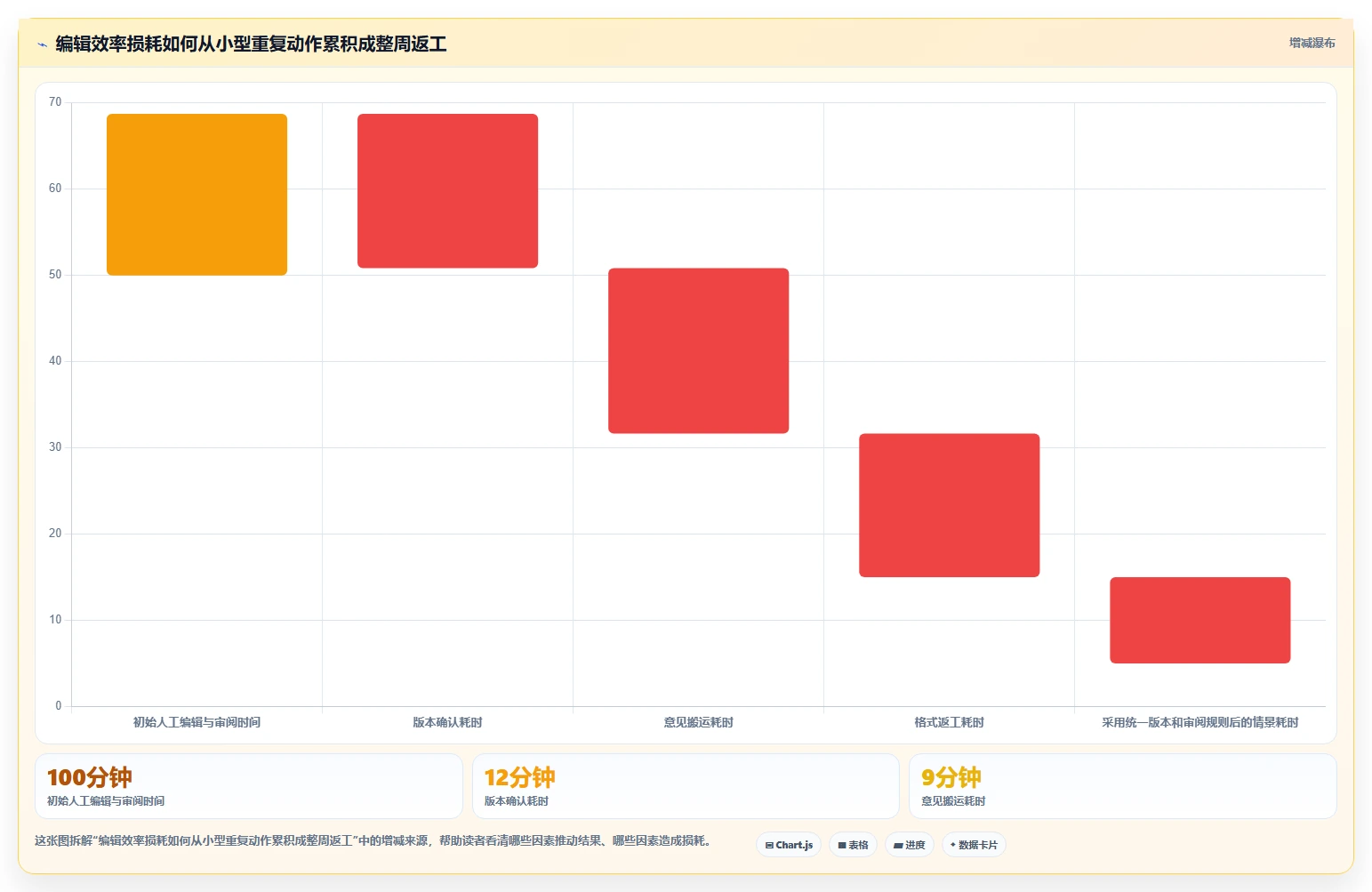Viewport: 1372px width, 892px height.
Task: Click the 100分钟 data card
Action: click(249, 786)
